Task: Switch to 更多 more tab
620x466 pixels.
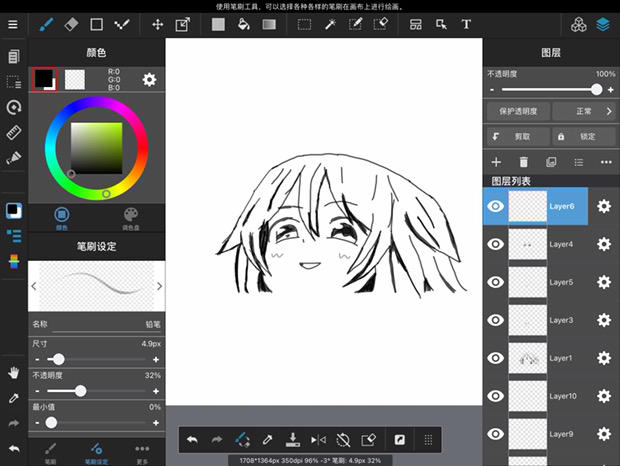Action: pos(142,453)
